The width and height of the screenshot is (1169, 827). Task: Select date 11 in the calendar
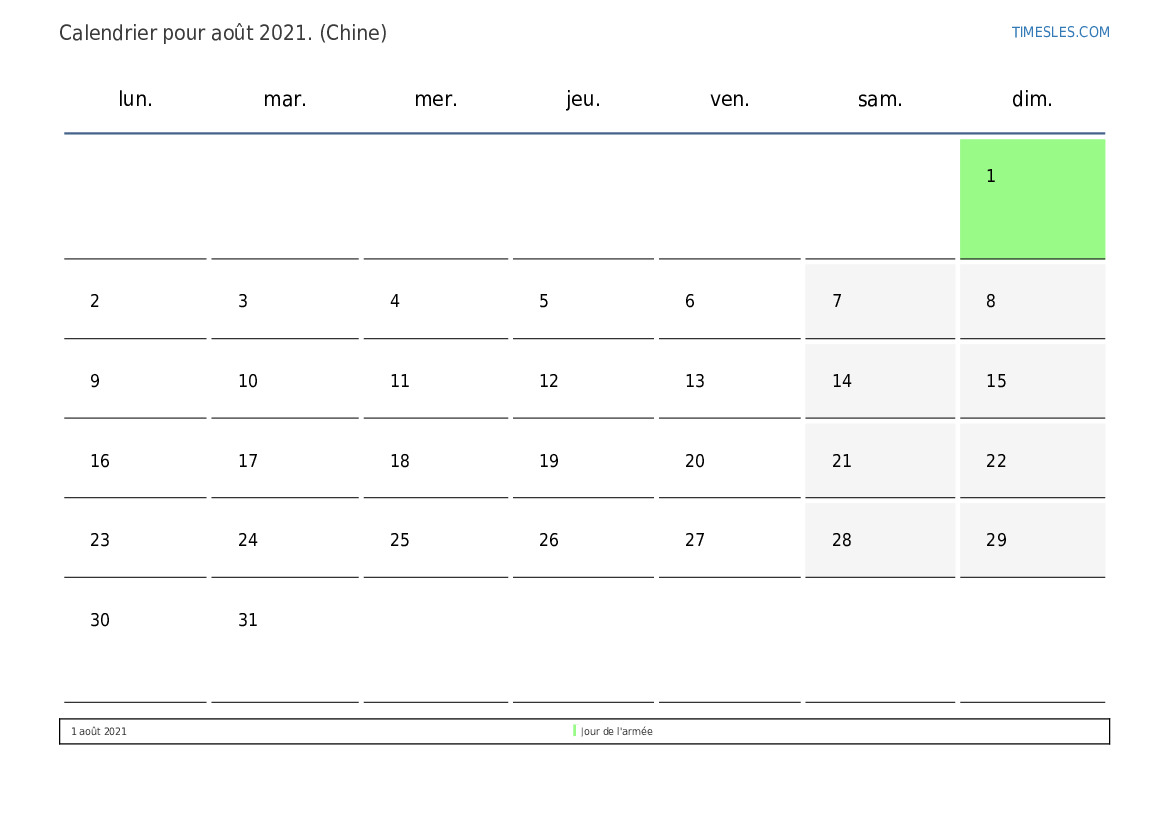(x=436, y=381)
